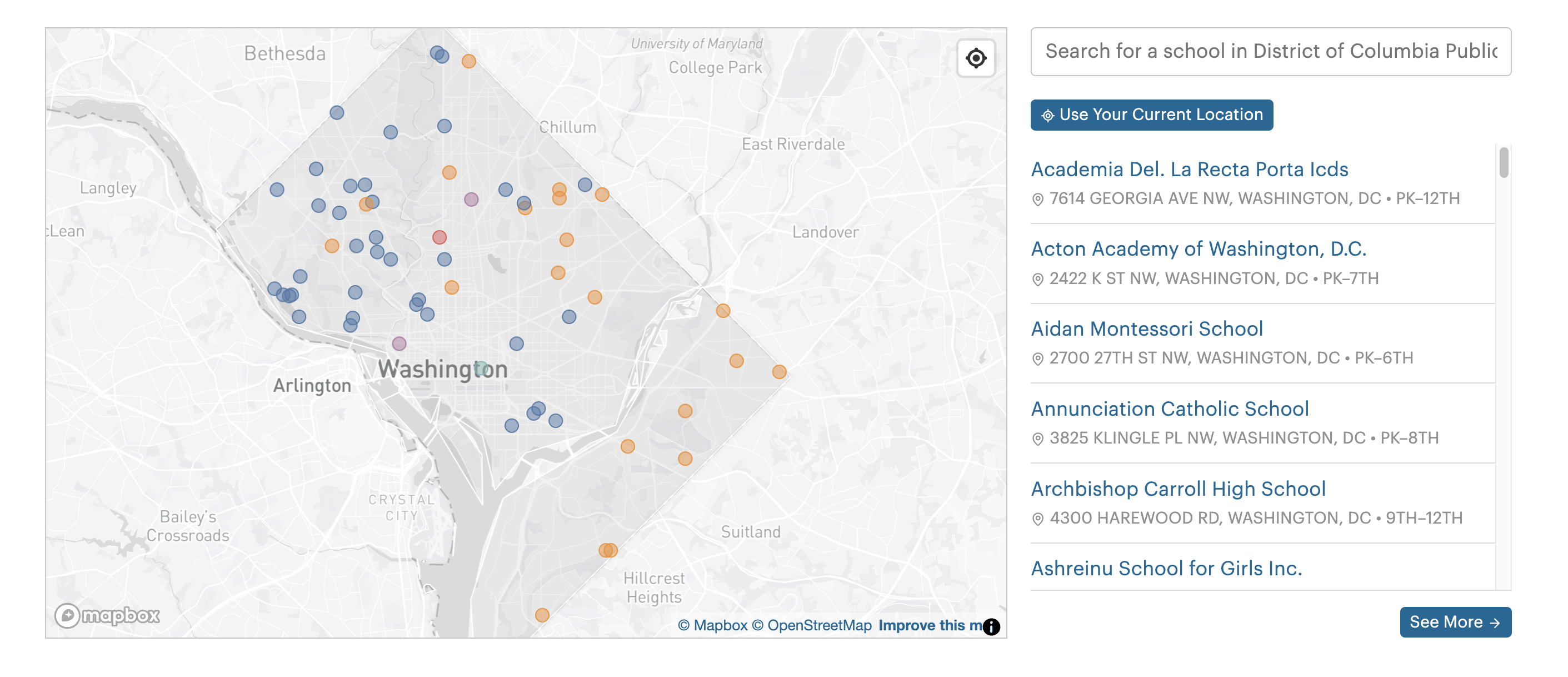This screenshot has height=677, width=1568.
Task: Open Annunciation Catholic School listing
Action: point(1169,409)
